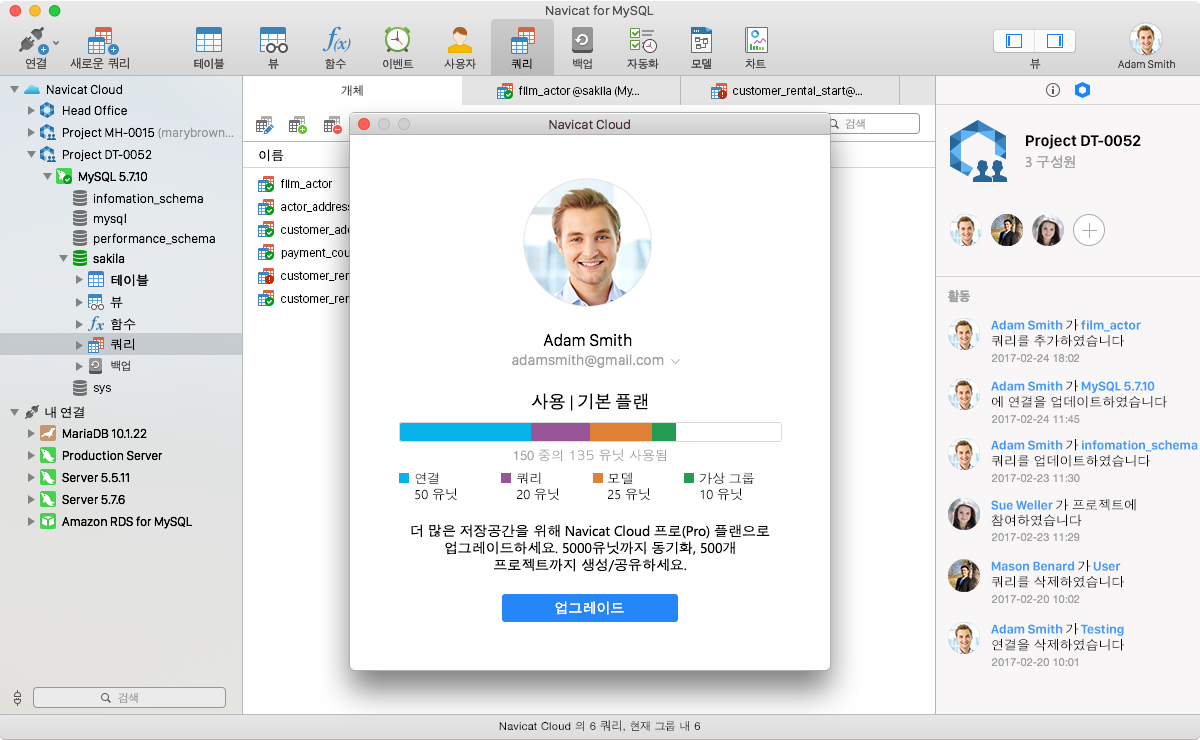Click the storage usage progress bar
Image resolution: width=1200 pixels, height=740 pixels.
pos(589,432)
